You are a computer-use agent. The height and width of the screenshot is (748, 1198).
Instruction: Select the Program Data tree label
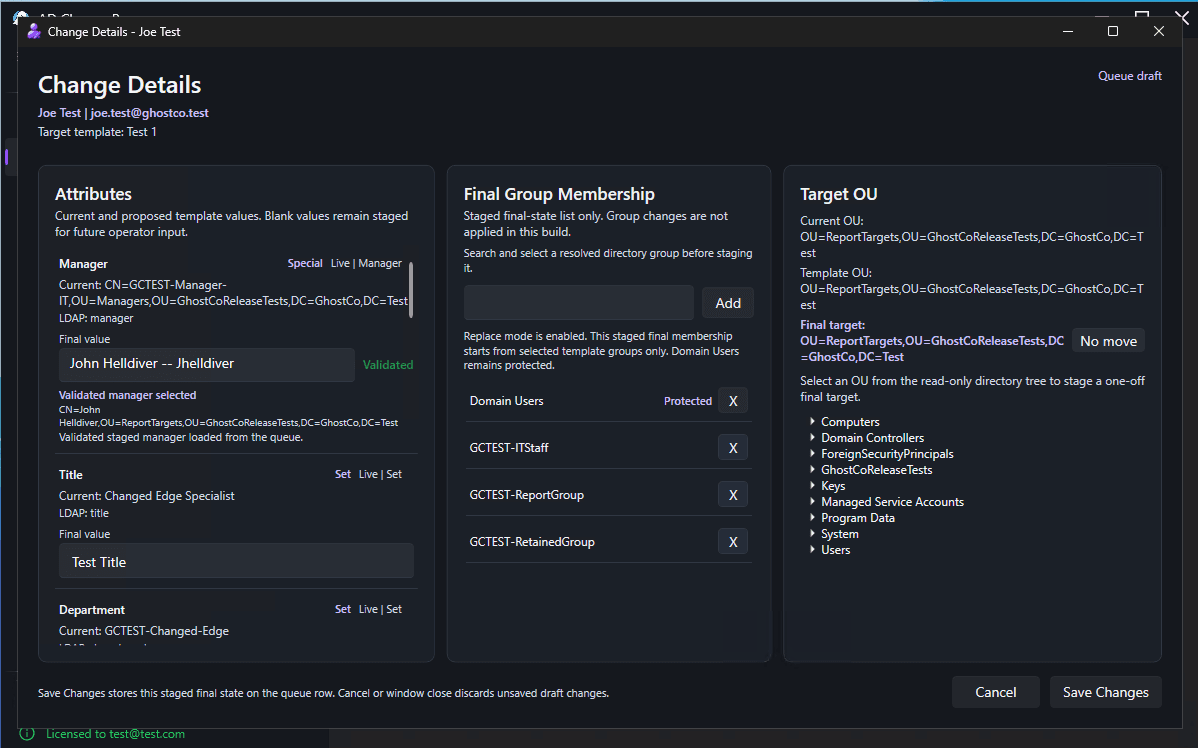(x=857, y=518)
